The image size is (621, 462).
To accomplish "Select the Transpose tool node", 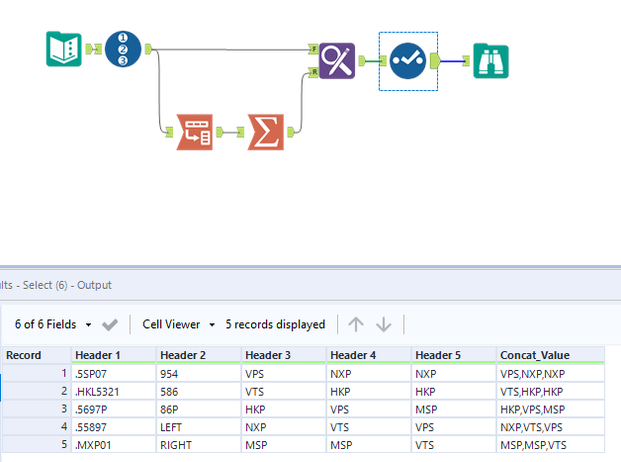I will pos(194,132).
